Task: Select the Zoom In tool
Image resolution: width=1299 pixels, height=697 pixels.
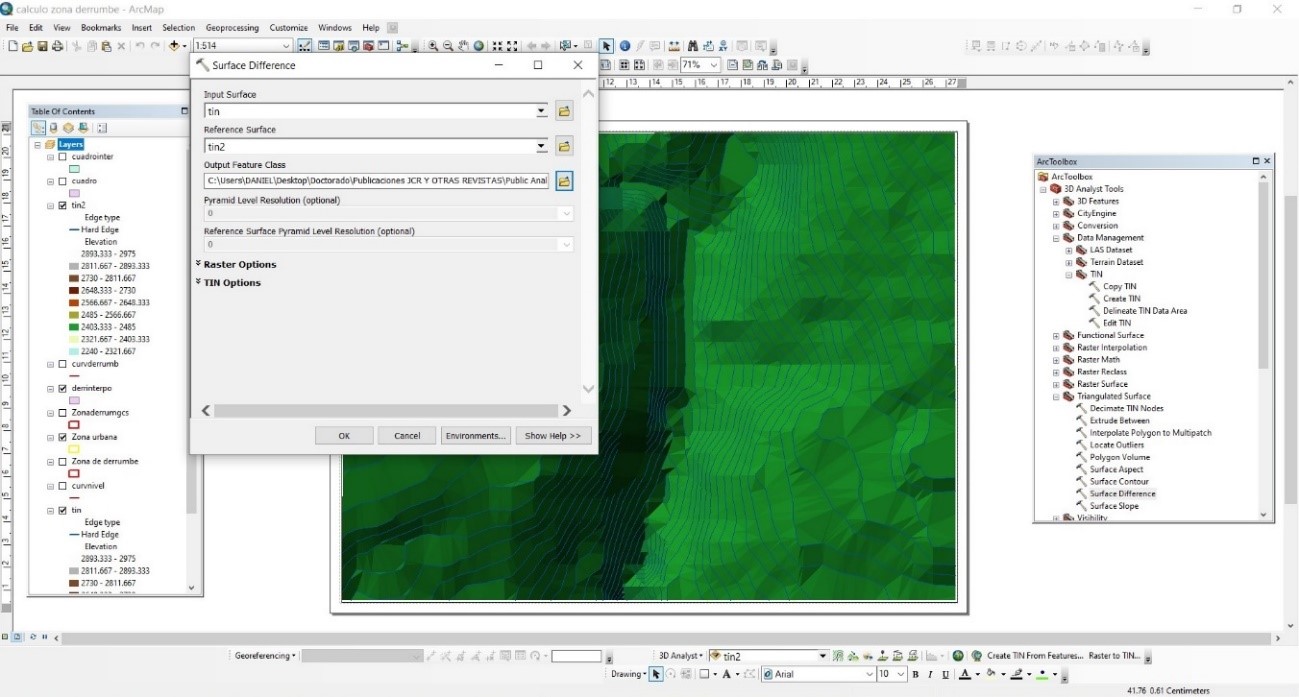Action: coord(433,46)
